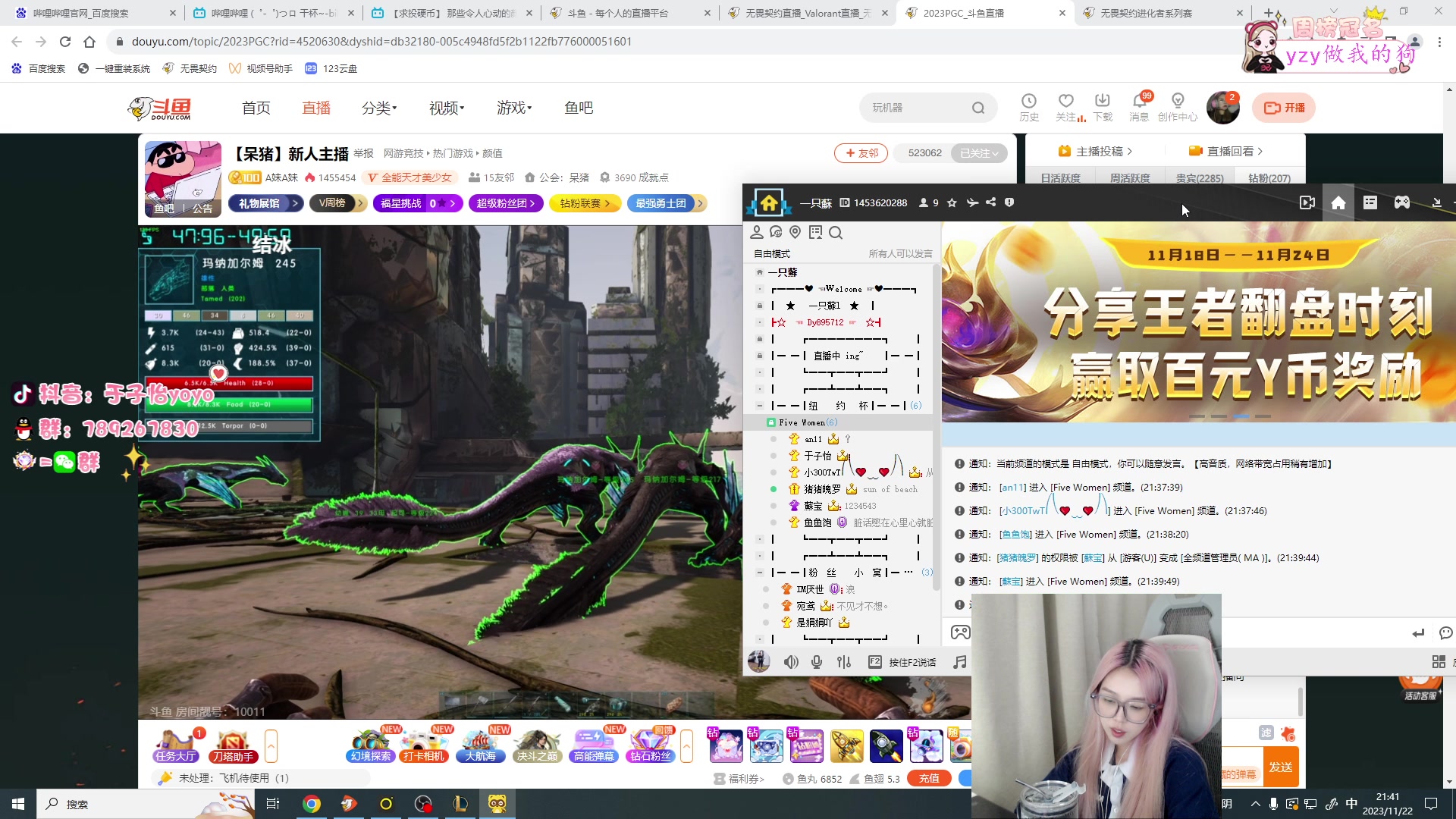Click the home icon in YY top bar
This screenshot has width=1456, height=819.
(1338, 202)
